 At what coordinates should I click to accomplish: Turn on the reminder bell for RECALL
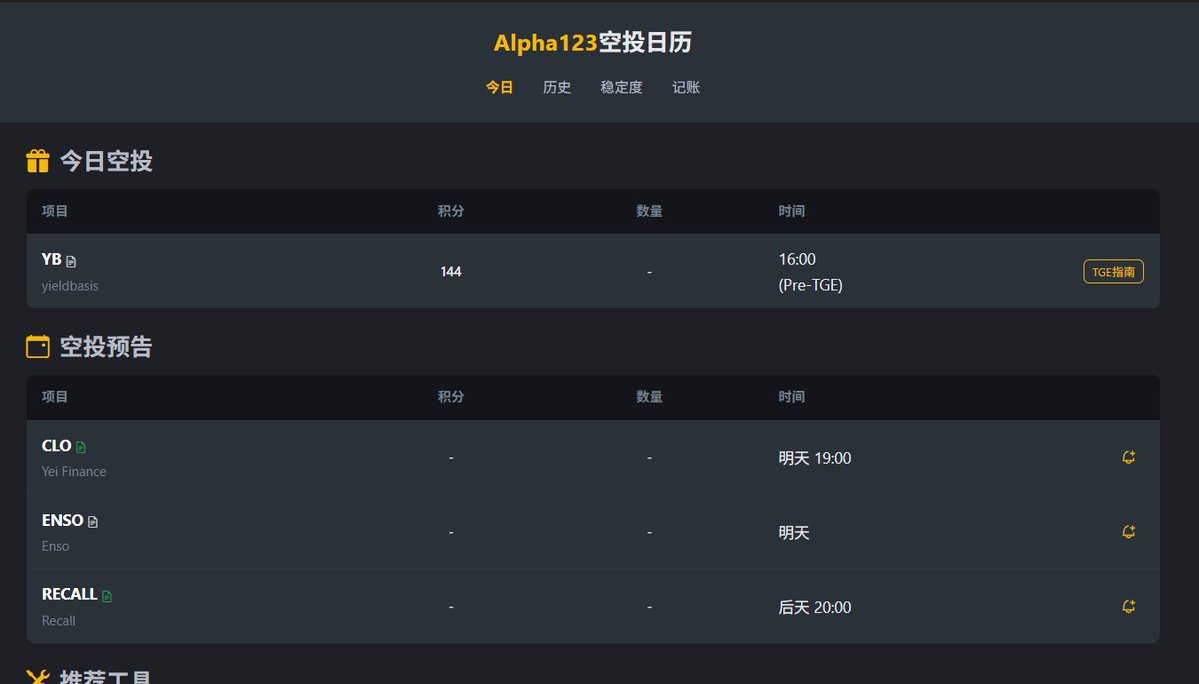tap(1129, 606)
